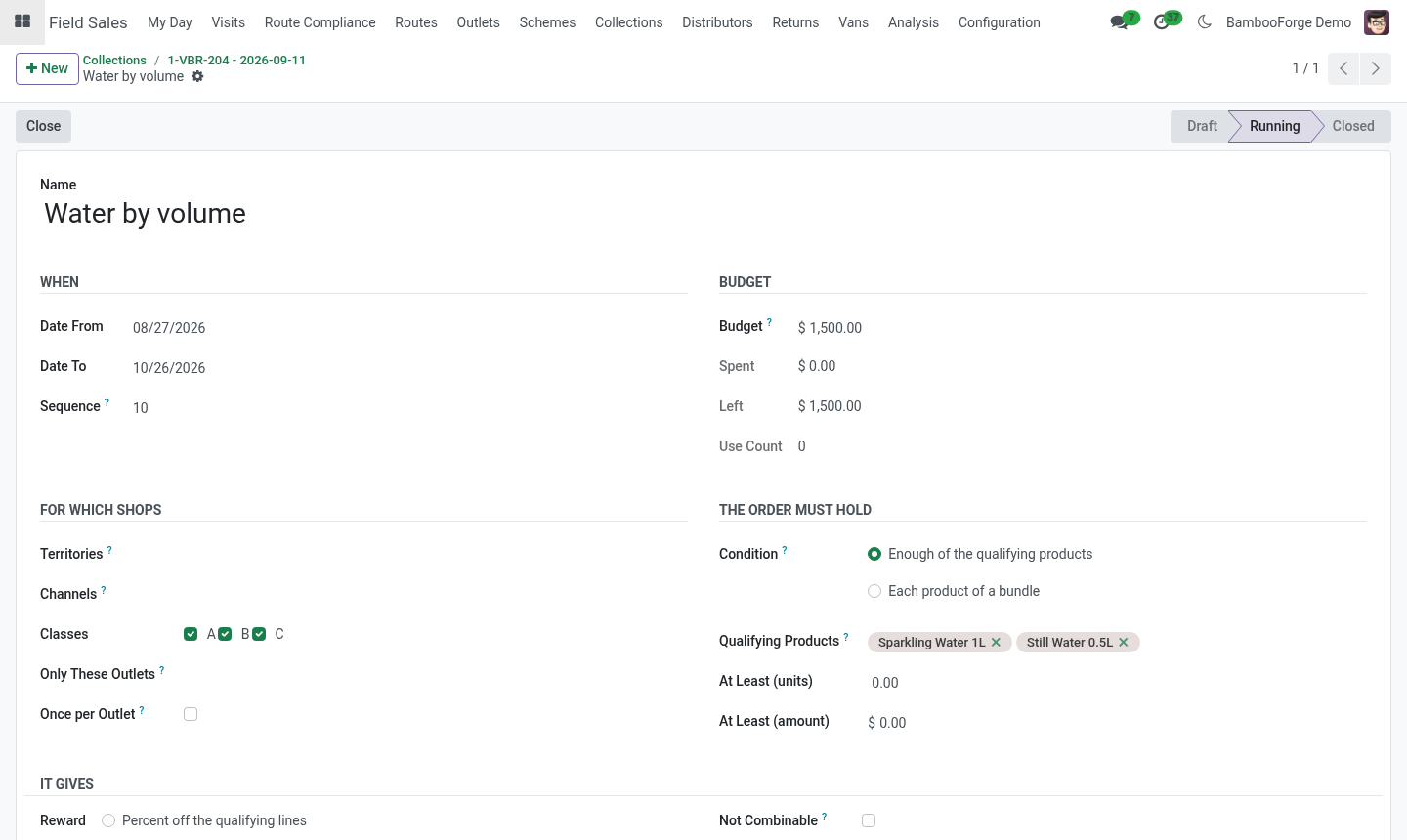1407x840 pixels.
Task: Uncheck class B checkbox
Action: (x=225, y=634)
